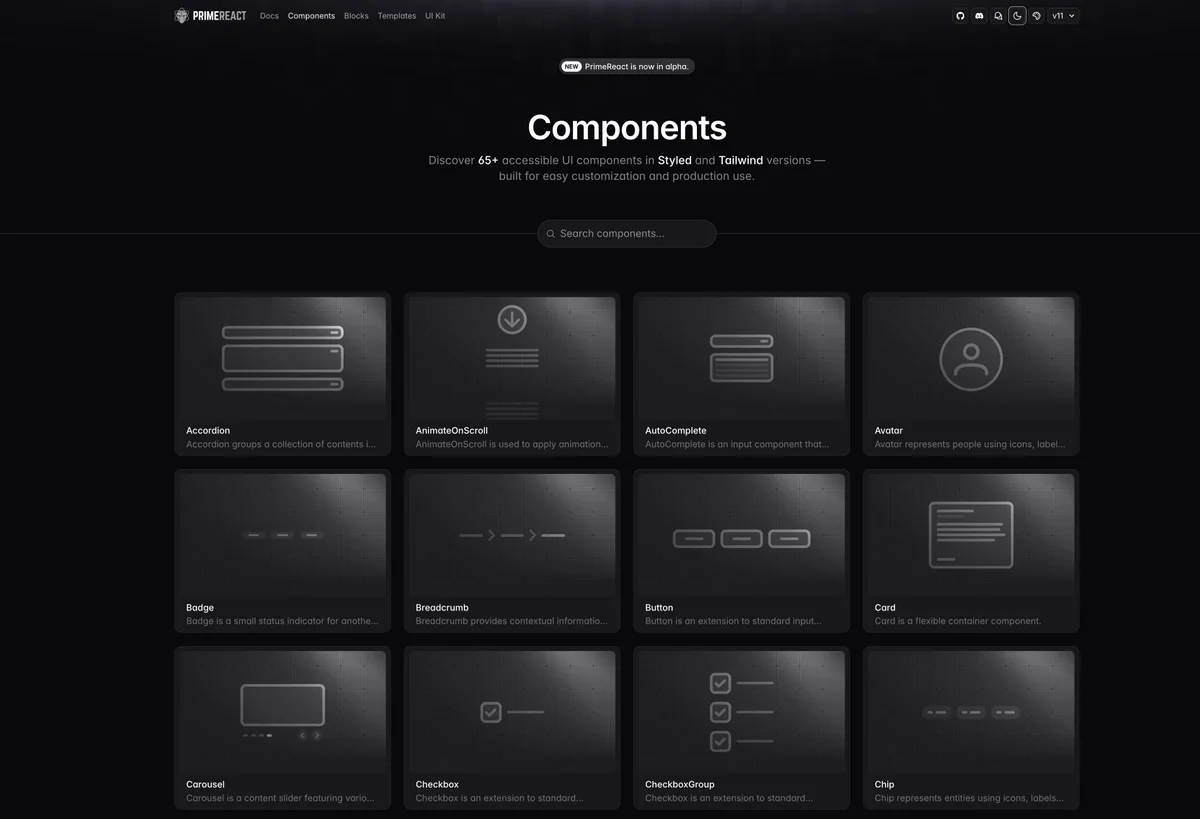Select the Components navigation item
Screen dimensions: 1200x819
tap(311, 16)
